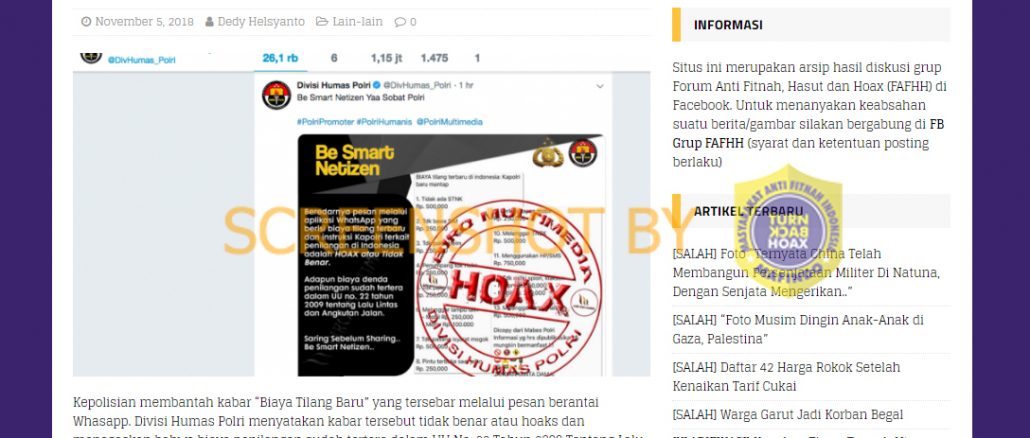The image size is (1030, 438).
Task: Click the author user icon beside Dedy Helsyanto
Action: pyautogui.click(x=209, y=22)
